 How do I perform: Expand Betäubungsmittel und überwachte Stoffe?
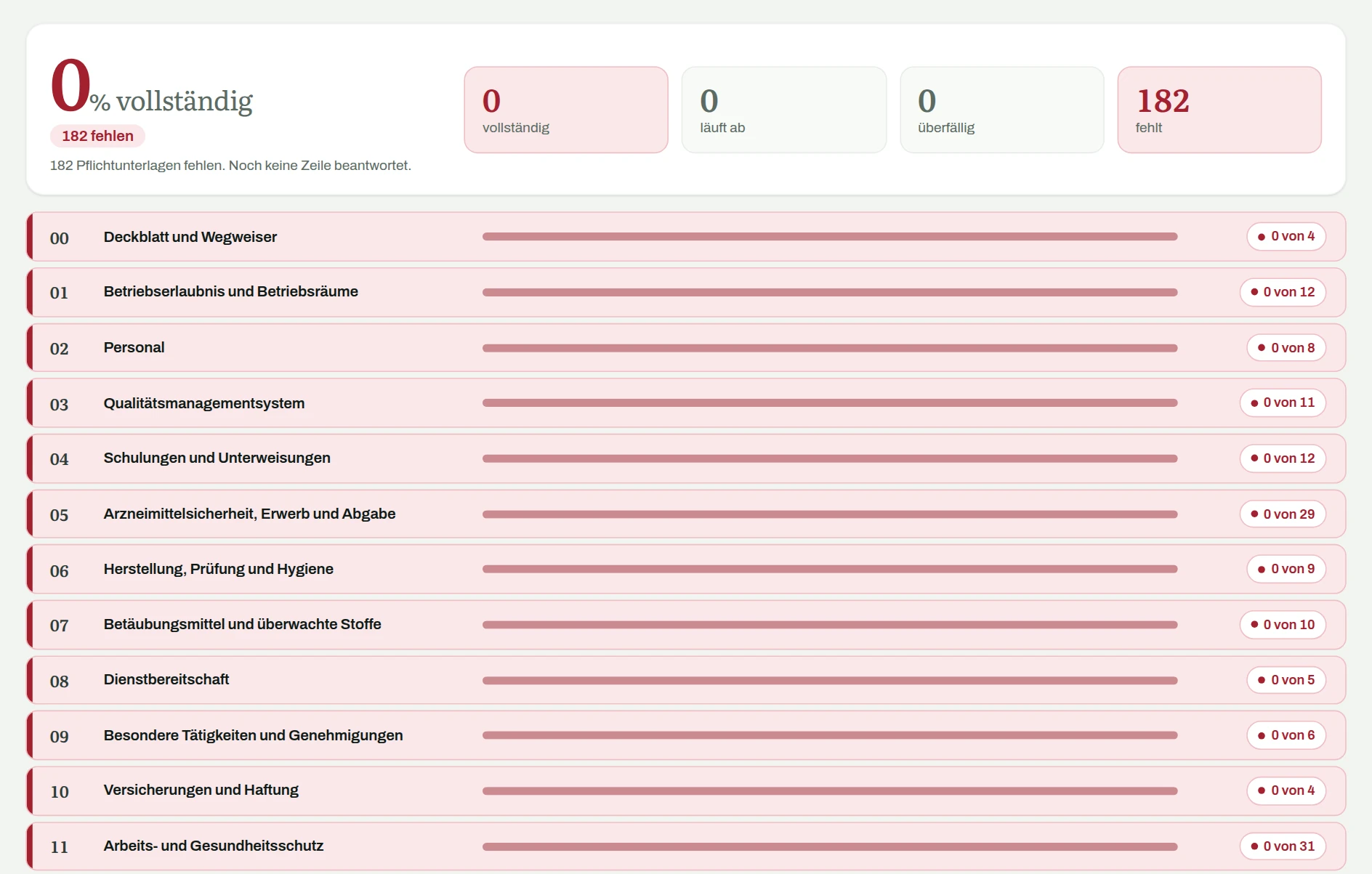(x=686, y=625)
